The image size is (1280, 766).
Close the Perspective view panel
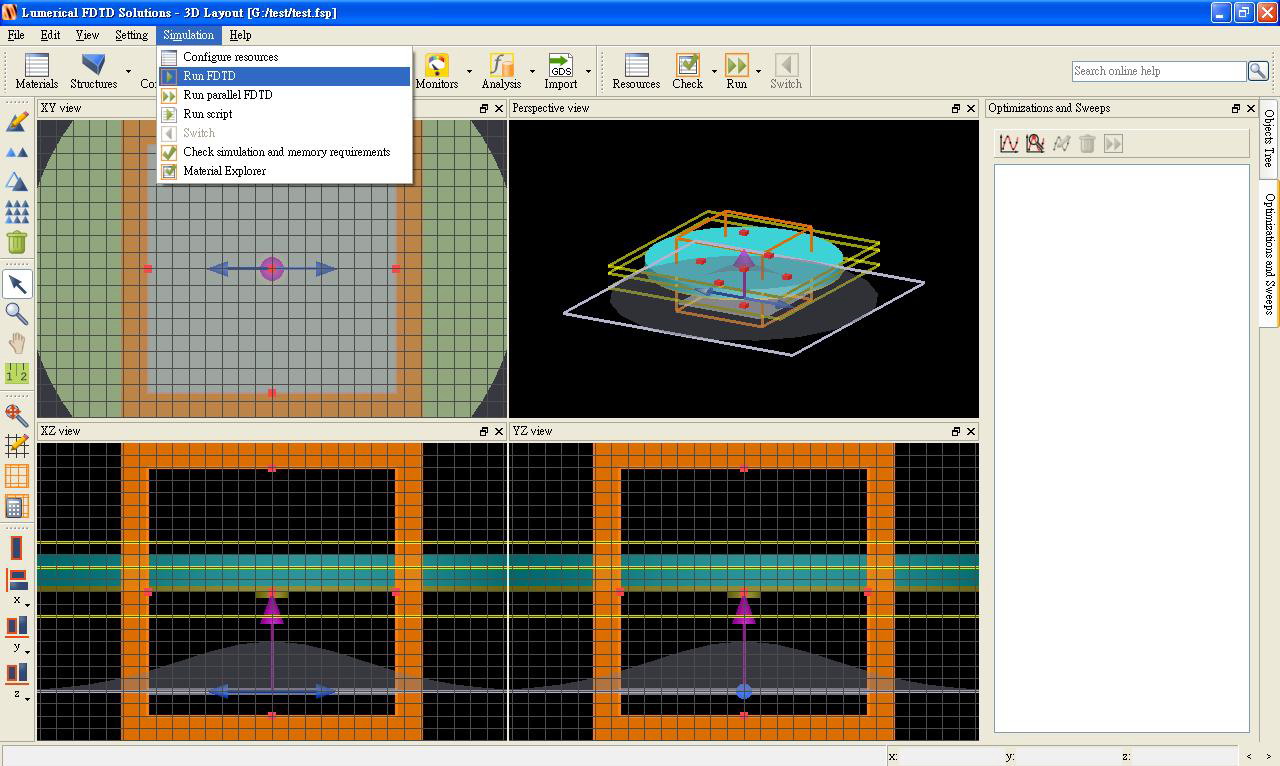(x=971, y=108)
